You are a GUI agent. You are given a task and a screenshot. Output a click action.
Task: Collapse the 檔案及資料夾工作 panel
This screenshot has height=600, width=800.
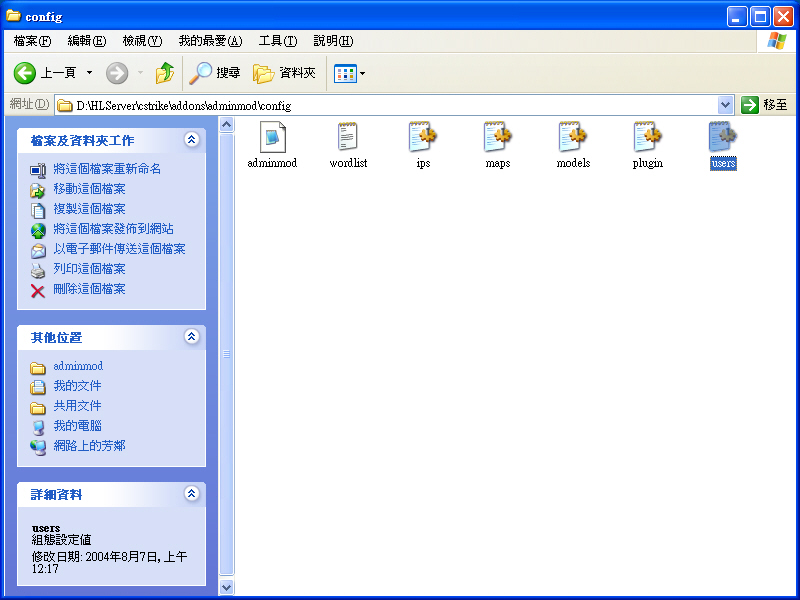click(192, 140)
